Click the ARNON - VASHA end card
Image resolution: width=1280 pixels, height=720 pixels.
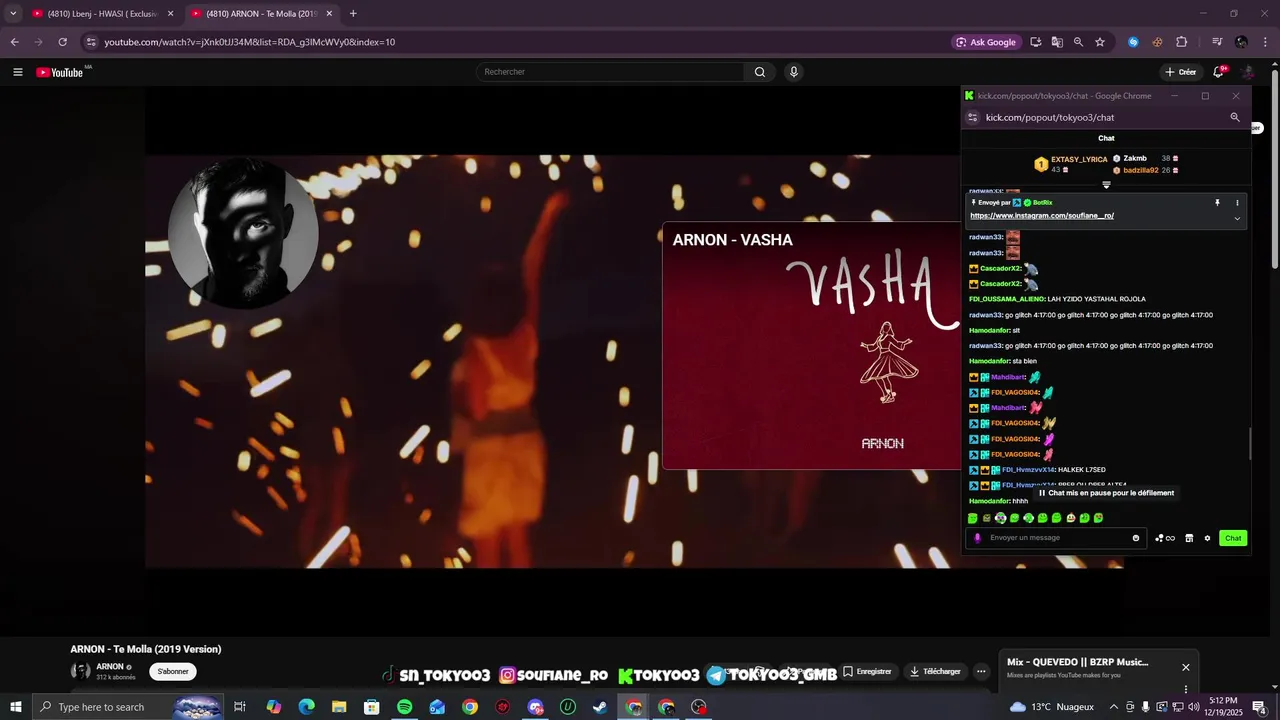(x=811, y=346)
